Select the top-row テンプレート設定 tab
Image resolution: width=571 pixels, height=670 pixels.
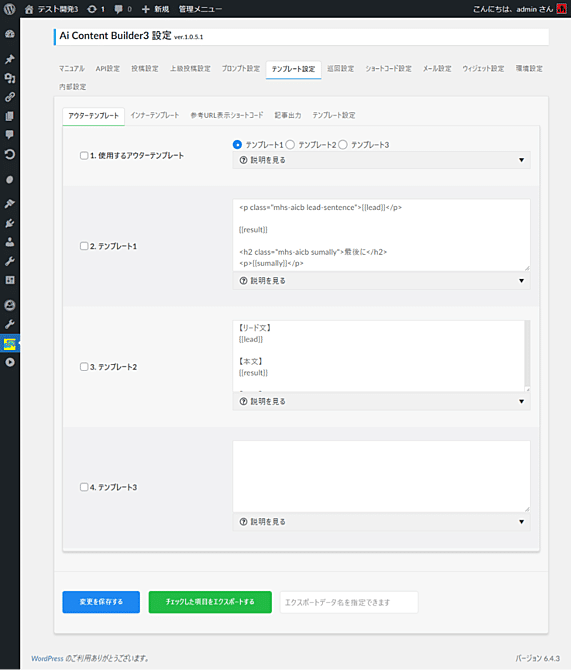click(293, 69)
